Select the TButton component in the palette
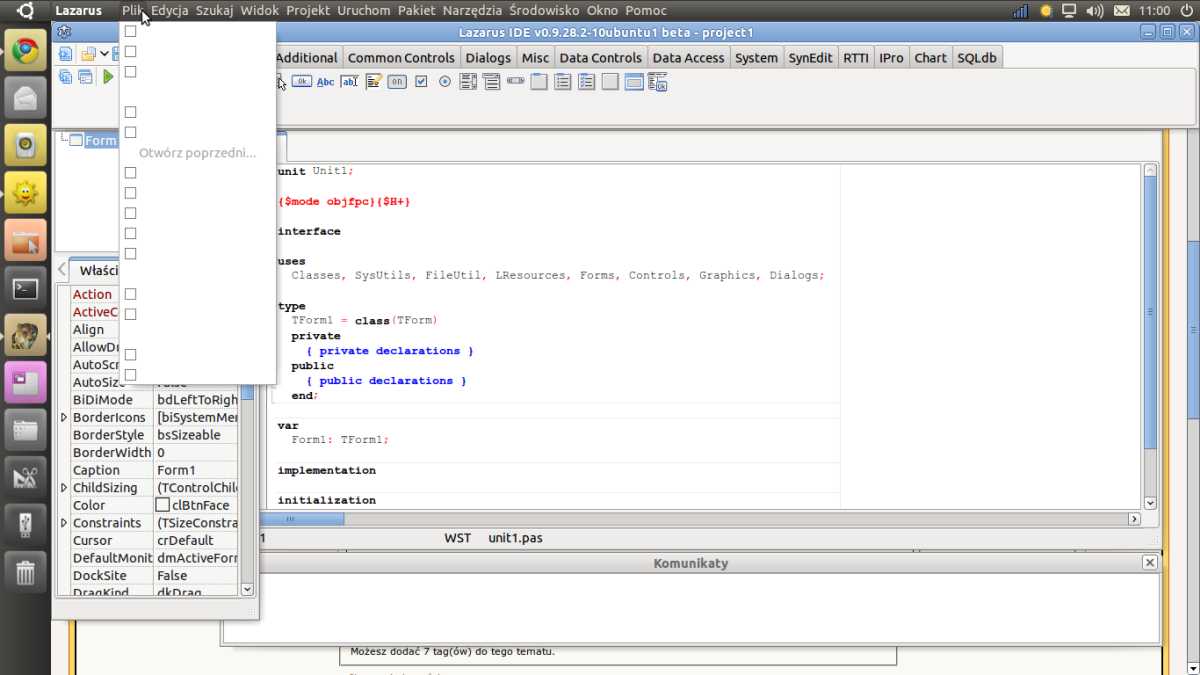 click(x=301, y=82)
